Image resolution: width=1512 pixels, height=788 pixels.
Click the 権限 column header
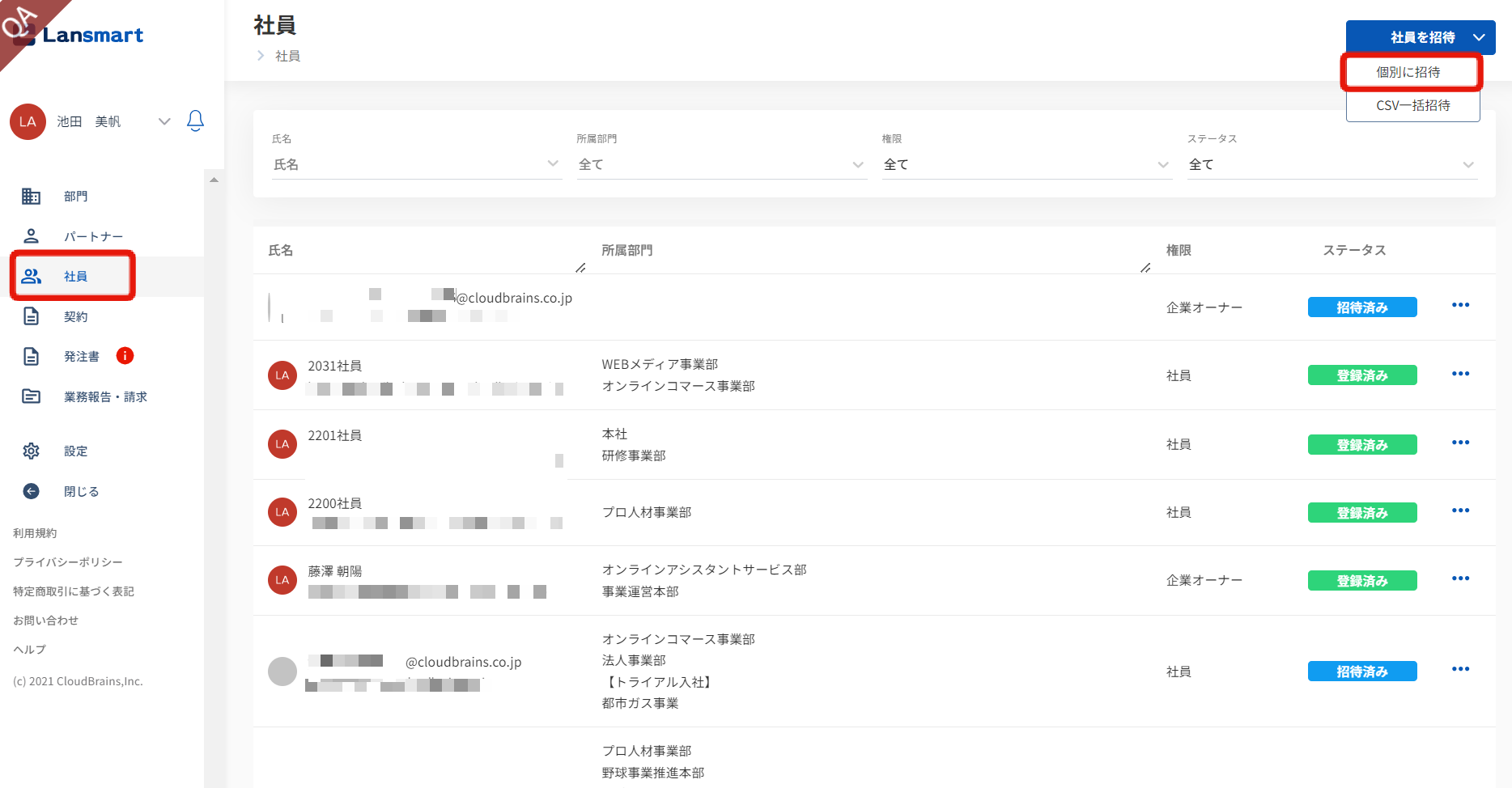click(x=1179, y=250)
